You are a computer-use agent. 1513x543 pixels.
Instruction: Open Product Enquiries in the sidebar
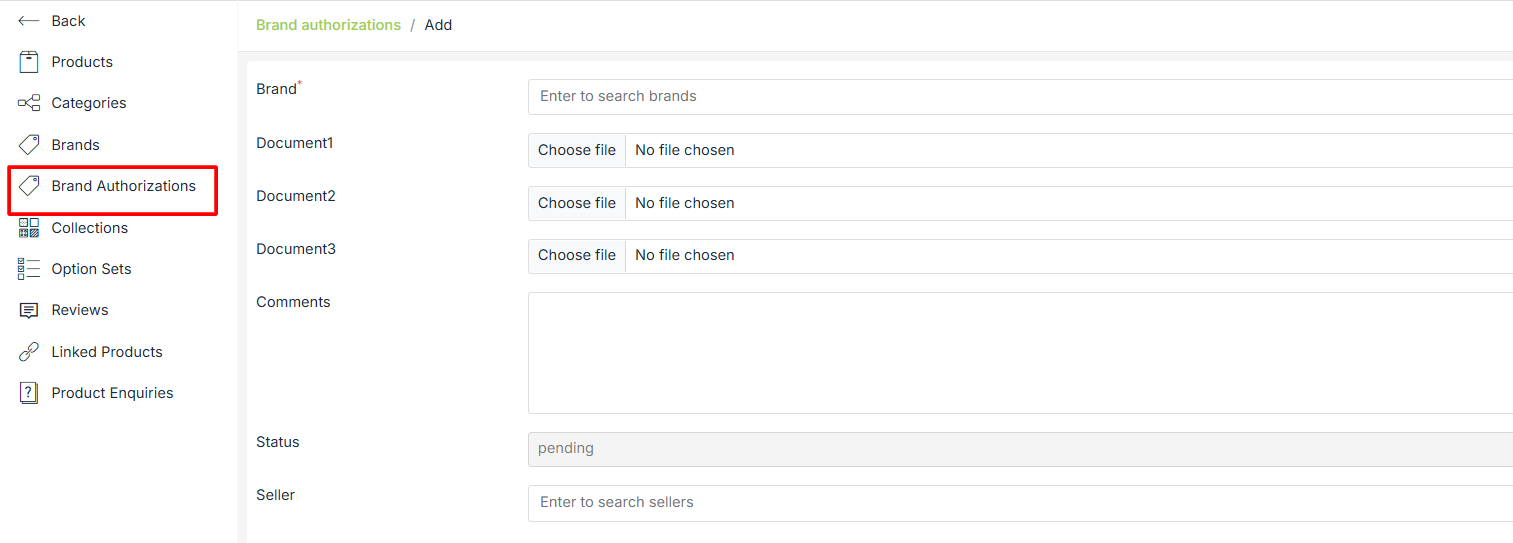click(x=112, y=393)
